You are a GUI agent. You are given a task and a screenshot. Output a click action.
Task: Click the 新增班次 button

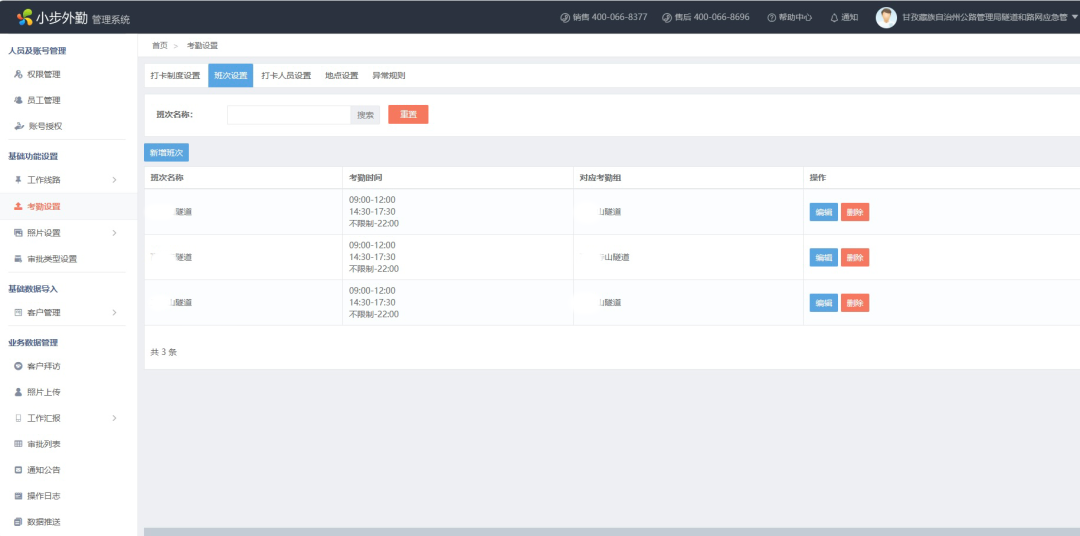click(x=166, y=153)
